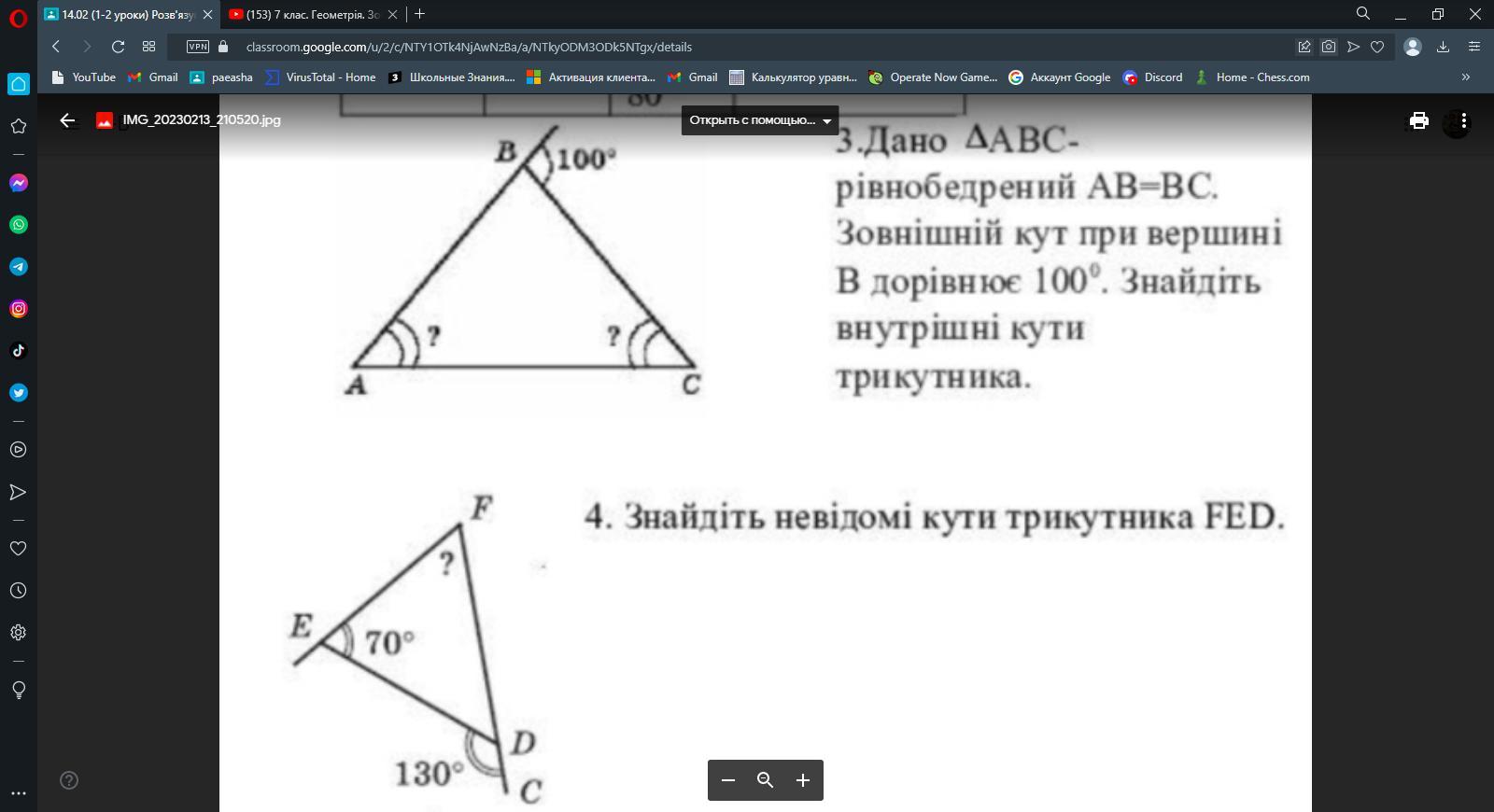Open the Discord bookmark
The image size is (1494, 812).
[x=1153, y=77]
